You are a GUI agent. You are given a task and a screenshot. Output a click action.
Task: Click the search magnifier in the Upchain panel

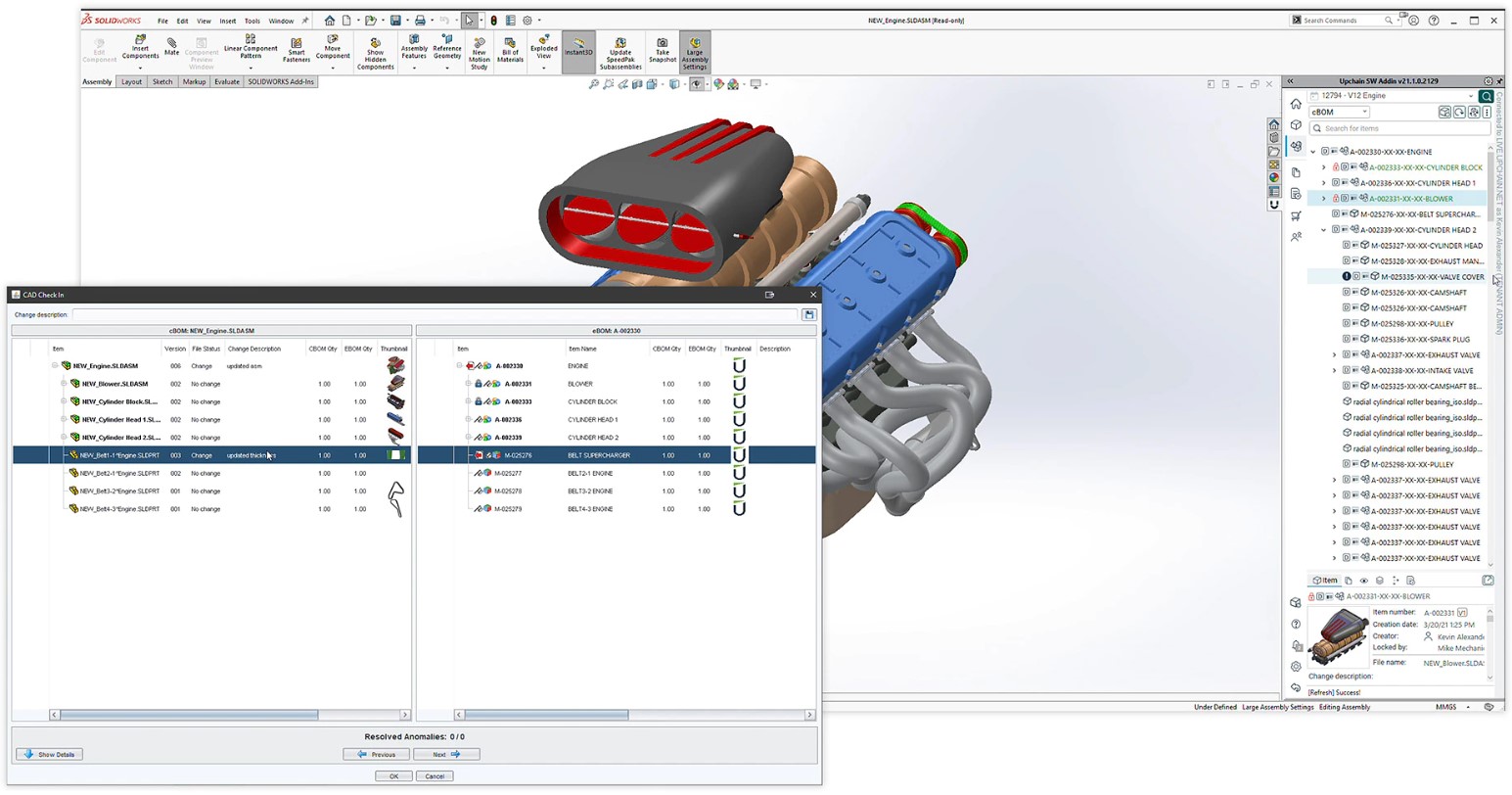pyautogui.click(x=1486, y=96)
